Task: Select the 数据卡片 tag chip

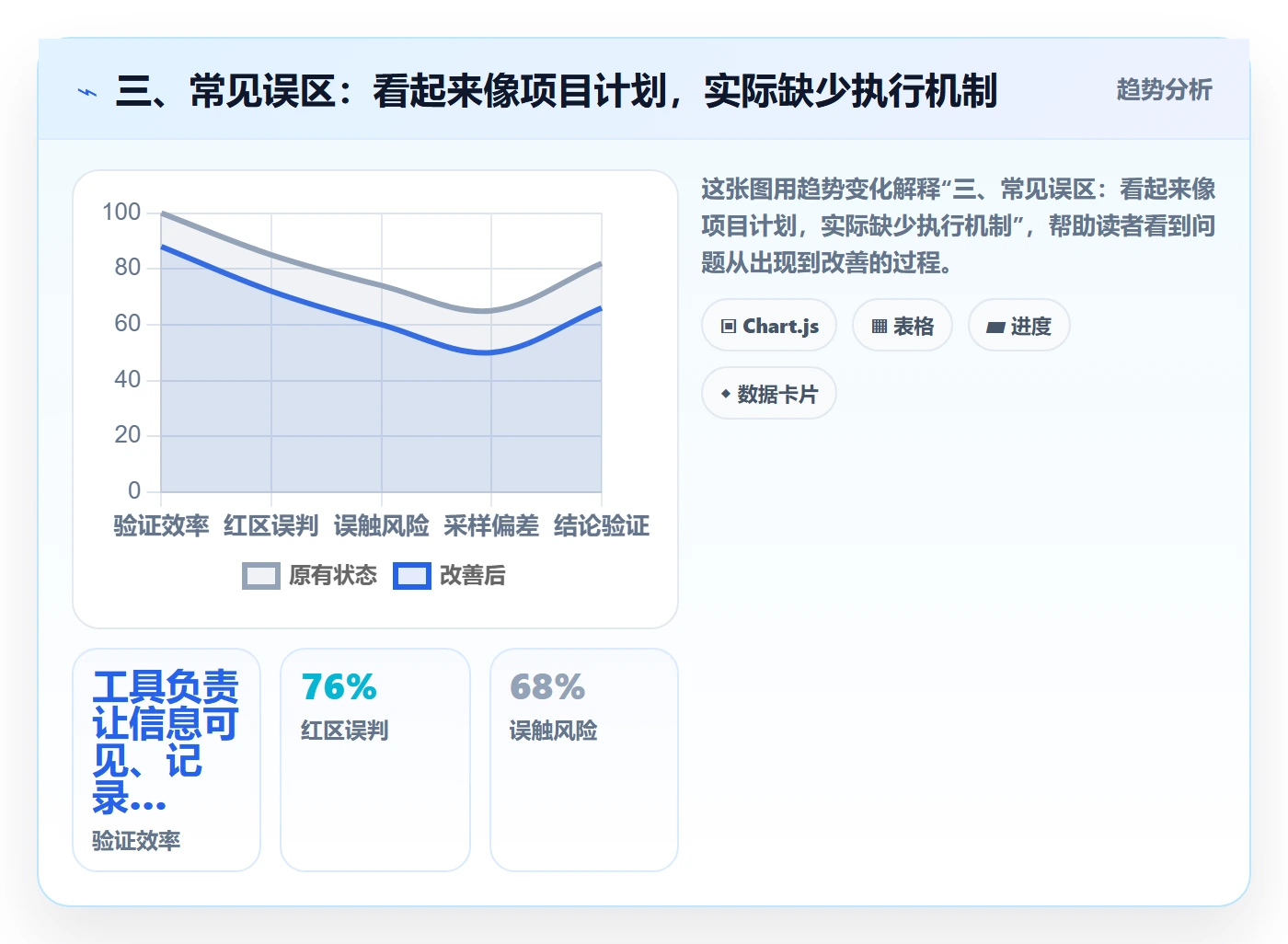Action: click(x=769, y=394)
